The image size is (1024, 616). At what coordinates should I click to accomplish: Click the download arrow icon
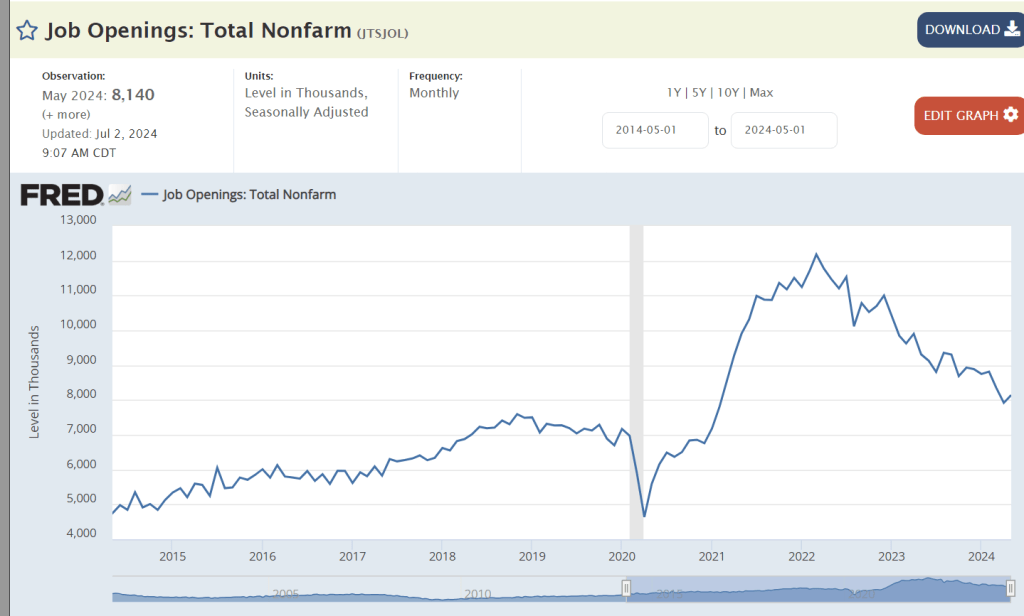click(x=1010, y=30)
